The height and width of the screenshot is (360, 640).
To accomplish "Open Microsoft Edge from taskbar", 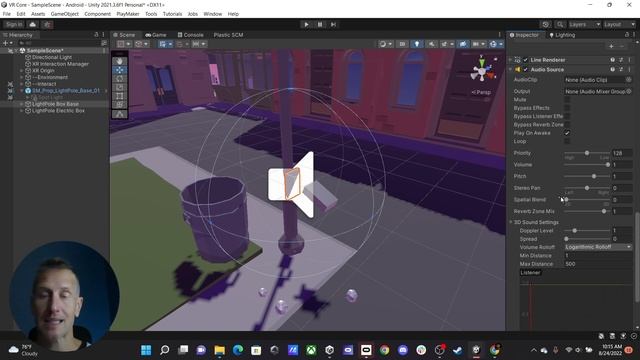I will pyautogui.click(x=238, y=350).
